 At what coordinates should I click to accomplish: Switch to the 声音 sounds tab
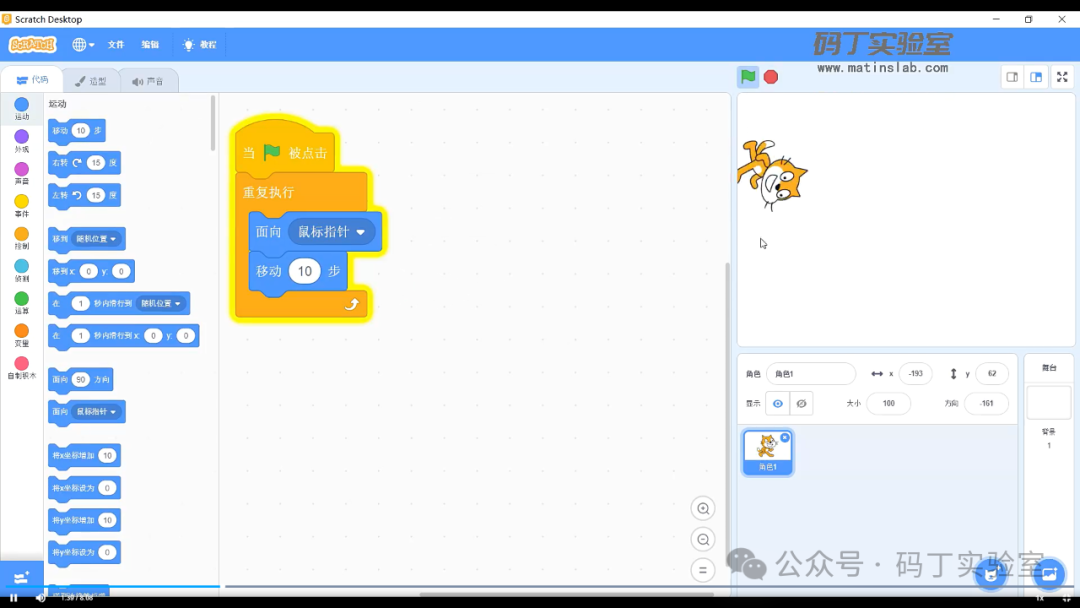147,81
